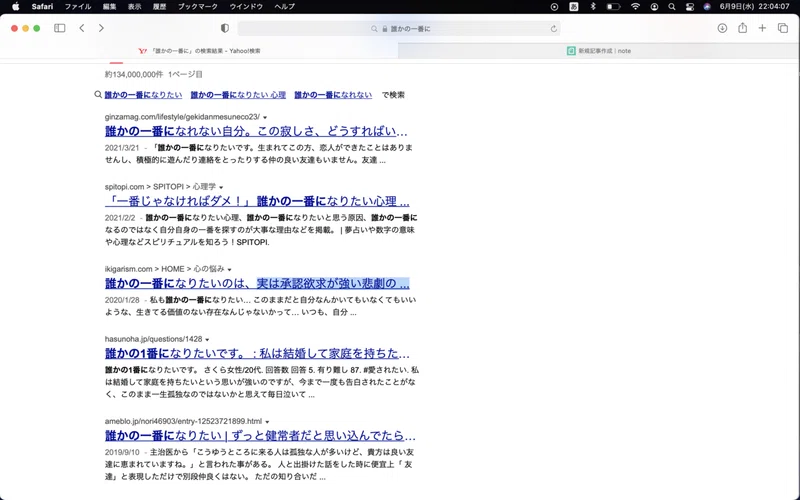800x500 pixels.
Task: Open result 誰かの一番になれない自分。この寂しさ
Action: [x=256, y=131]
